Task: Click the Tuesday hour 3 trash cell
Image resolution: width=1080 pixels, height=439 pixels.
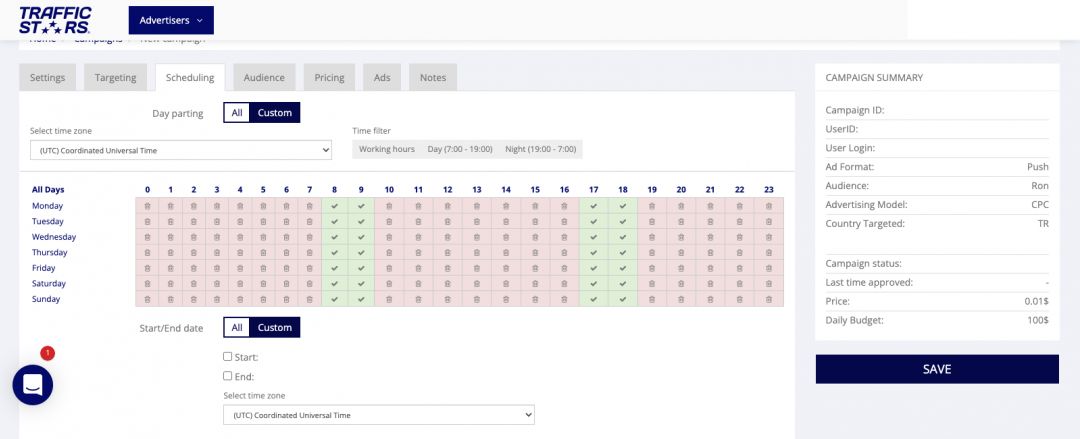Action: 217,221
